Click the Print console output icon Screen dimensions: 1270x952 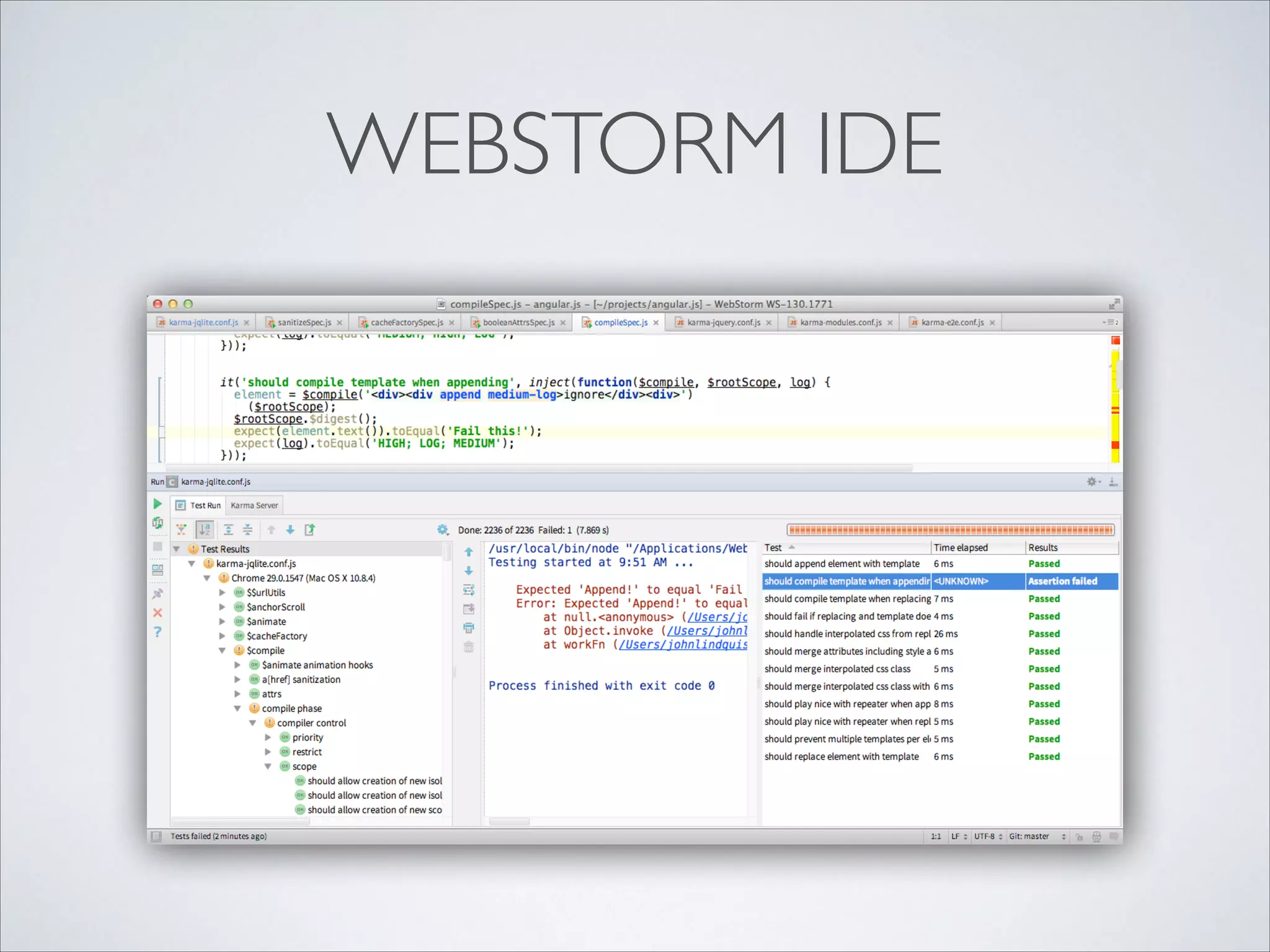(469, 628)
